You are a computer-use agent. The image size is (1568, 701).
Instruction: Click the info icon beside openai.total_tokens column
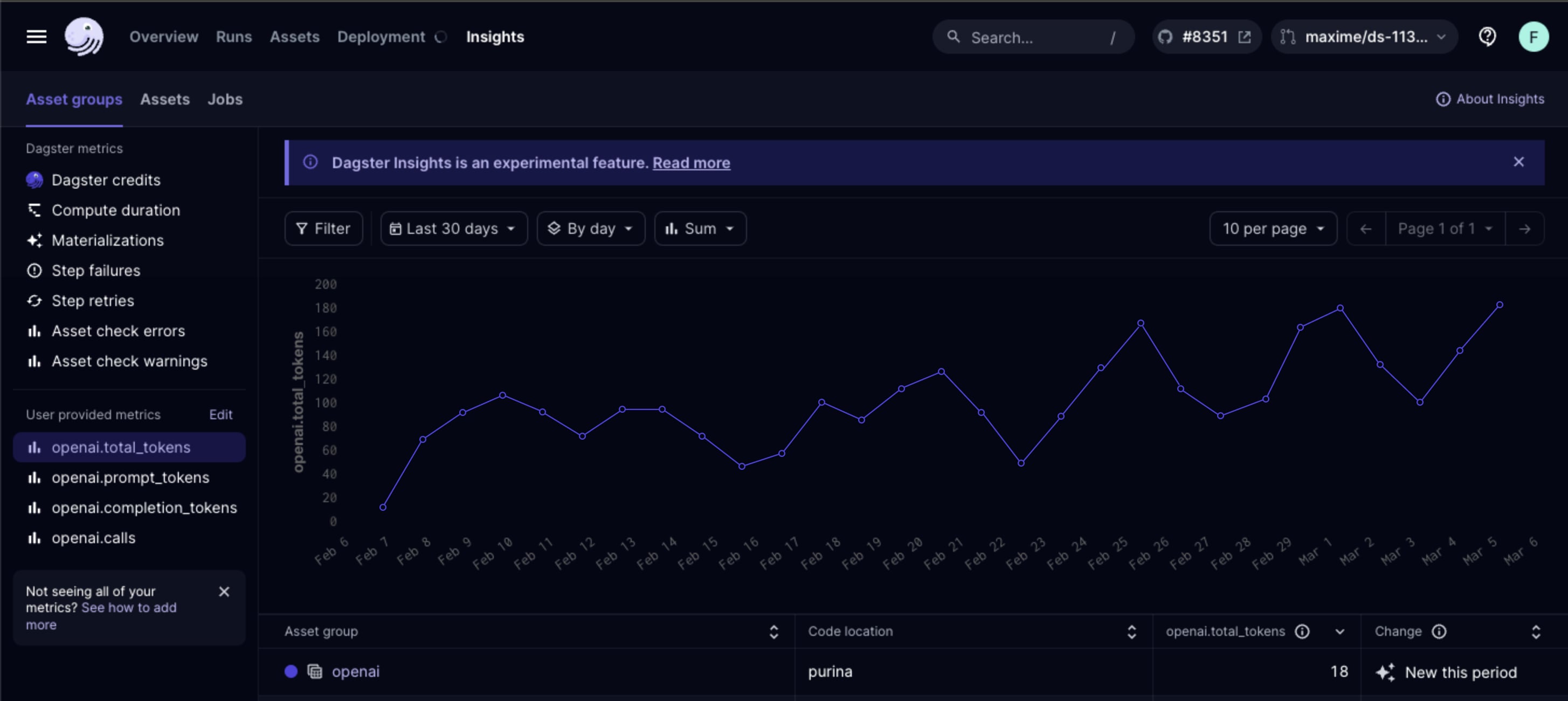click(1302, 631)
